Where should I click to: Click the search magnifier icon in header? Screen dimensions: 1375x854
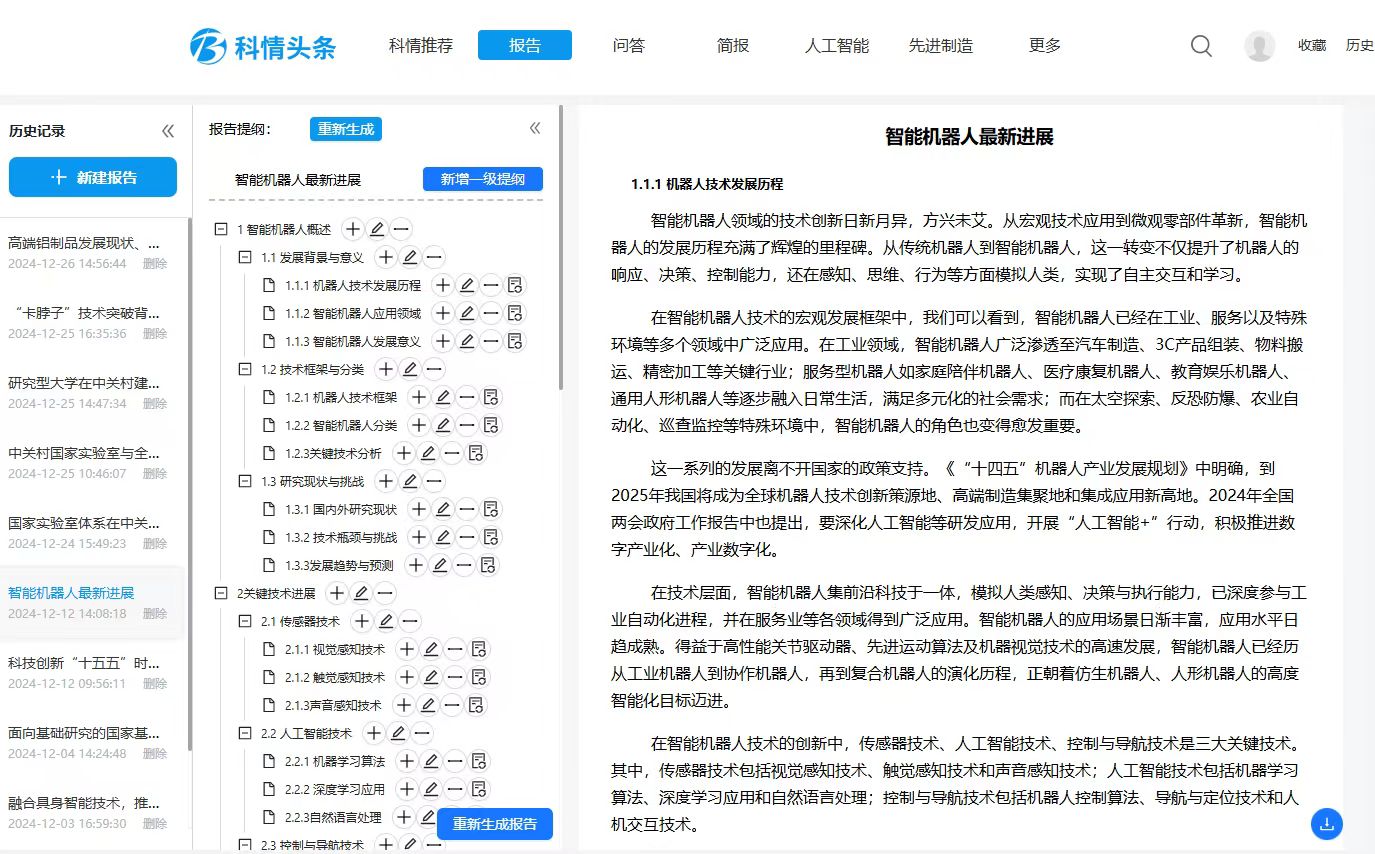[1201, 46]
